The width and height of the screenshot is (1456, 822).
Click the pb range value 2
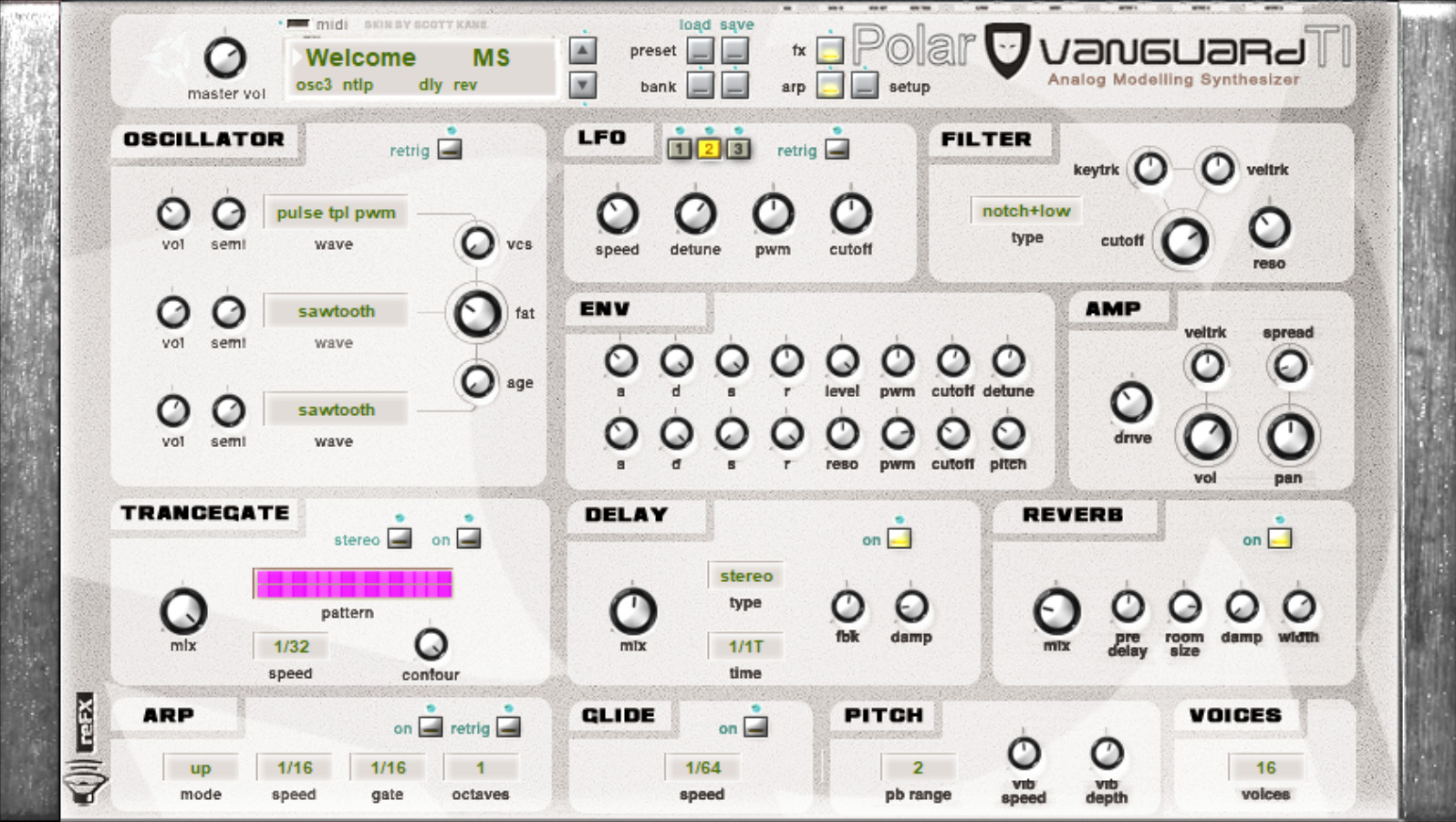pos(918,767)
